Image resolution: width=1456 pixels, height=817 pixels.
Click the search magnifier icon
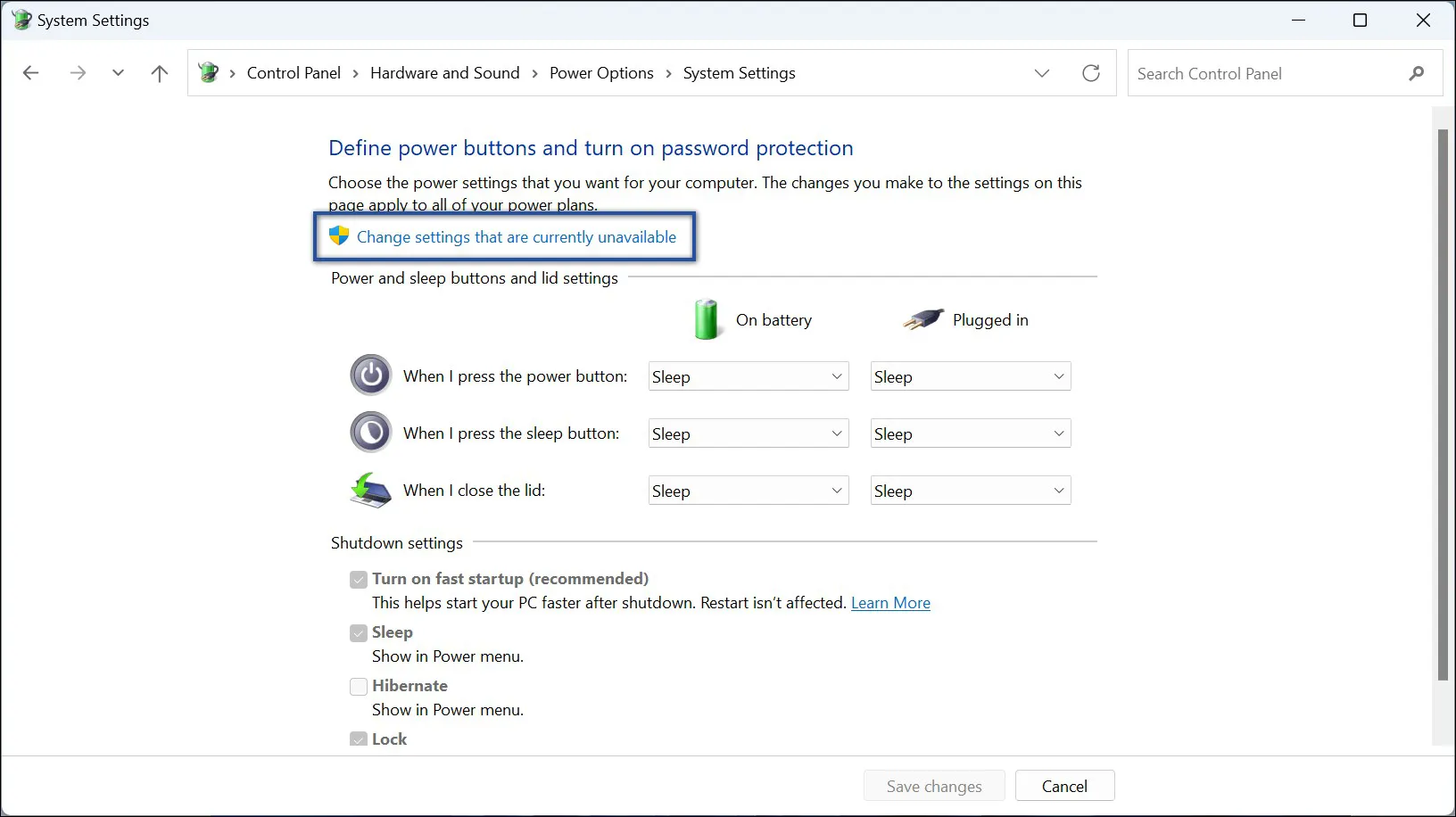tap(1417, 73)
